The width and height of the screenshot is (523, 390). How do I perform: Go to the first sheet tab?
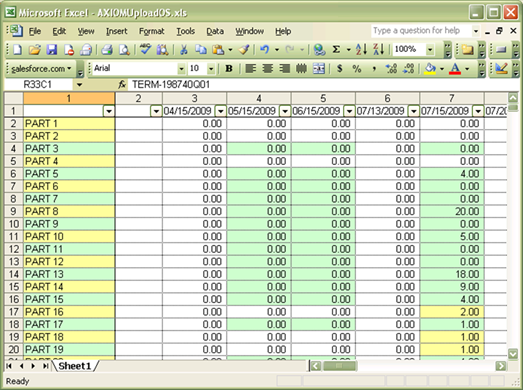pos(9,366)
